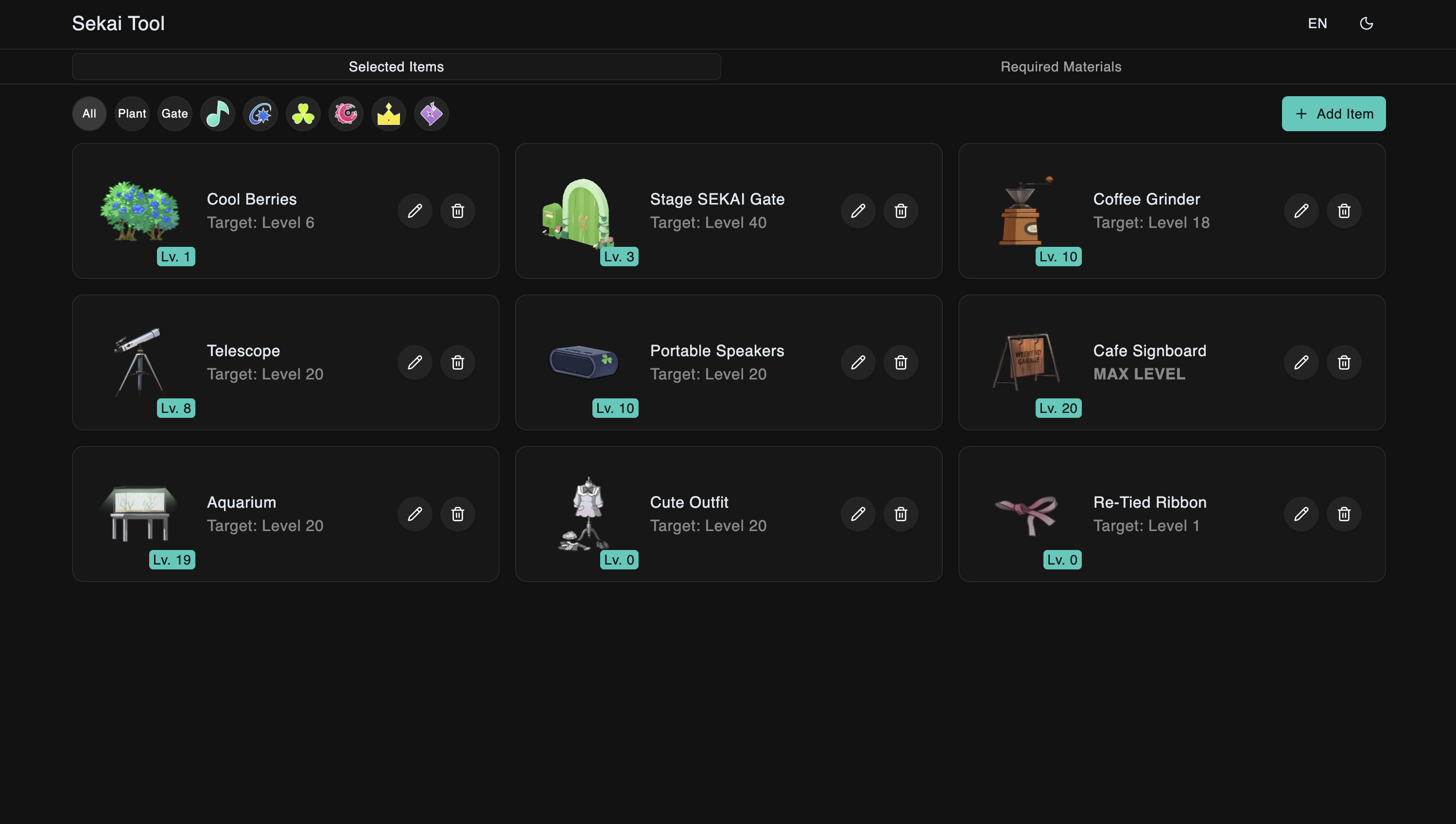Screen dimensions: 1456x824
Task: Select the Plant filter chip
Action: click(x=132, y=114)
